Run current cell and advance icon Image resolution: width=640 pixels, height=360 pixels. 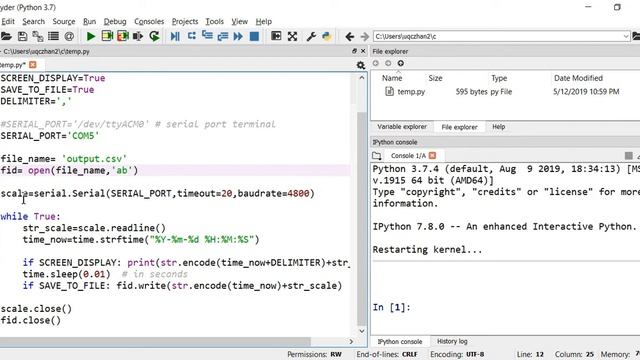[x=122, y=36]
